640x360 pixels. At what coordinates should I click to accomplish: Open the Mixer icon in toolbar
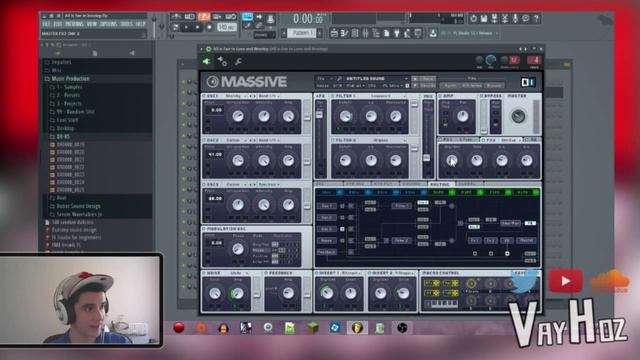[366, 33]
